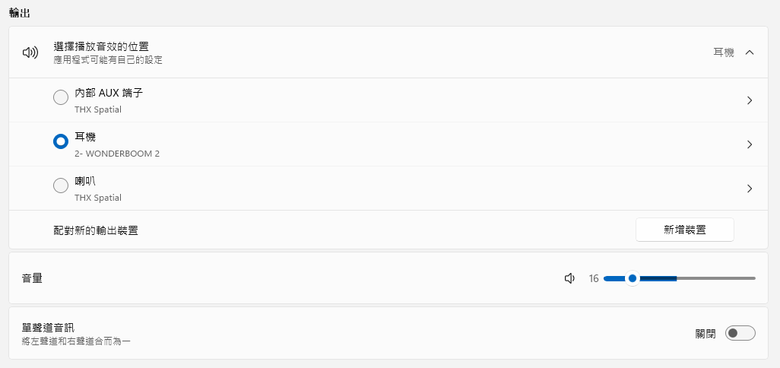Select the 內部 AUX 端子 radio button

click(x=61, y=97)
